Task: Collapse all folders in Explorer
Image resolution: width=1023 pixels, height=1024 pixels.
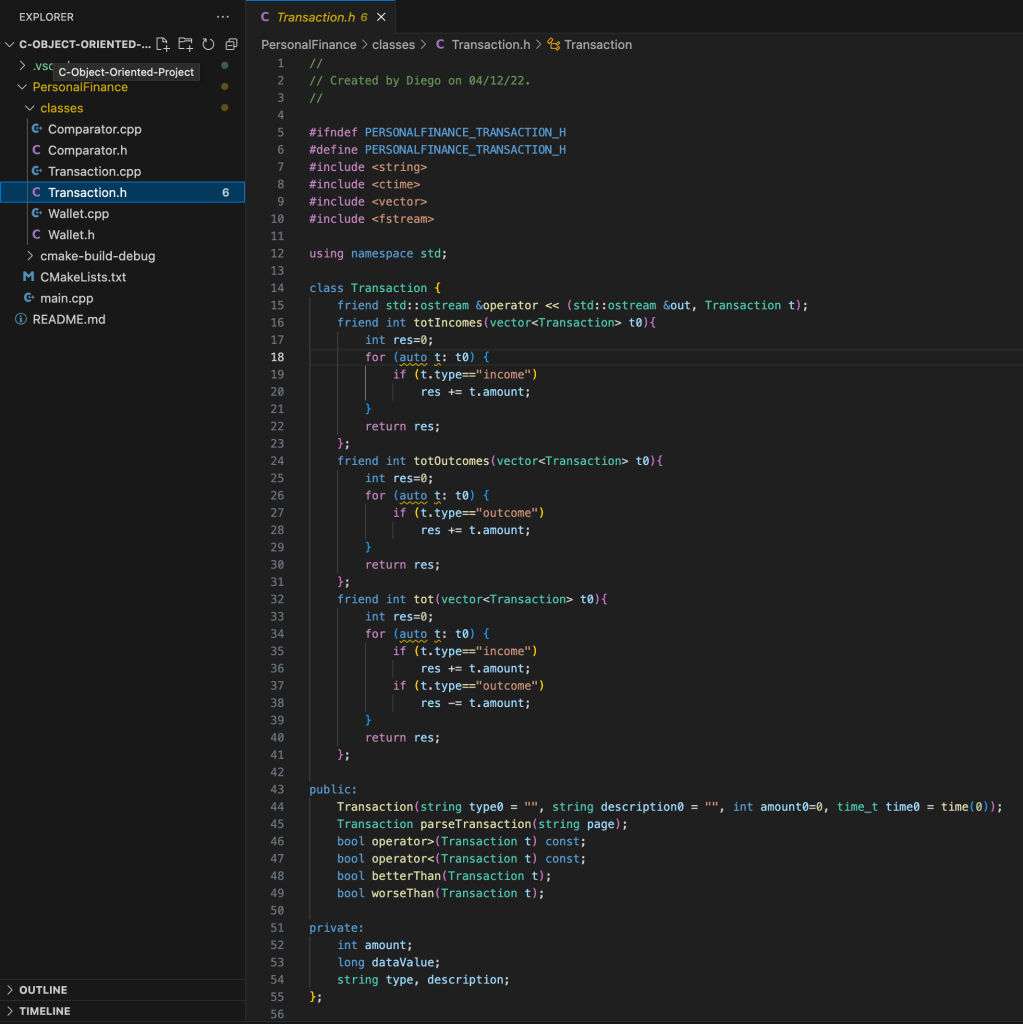Action: (231, 44)
